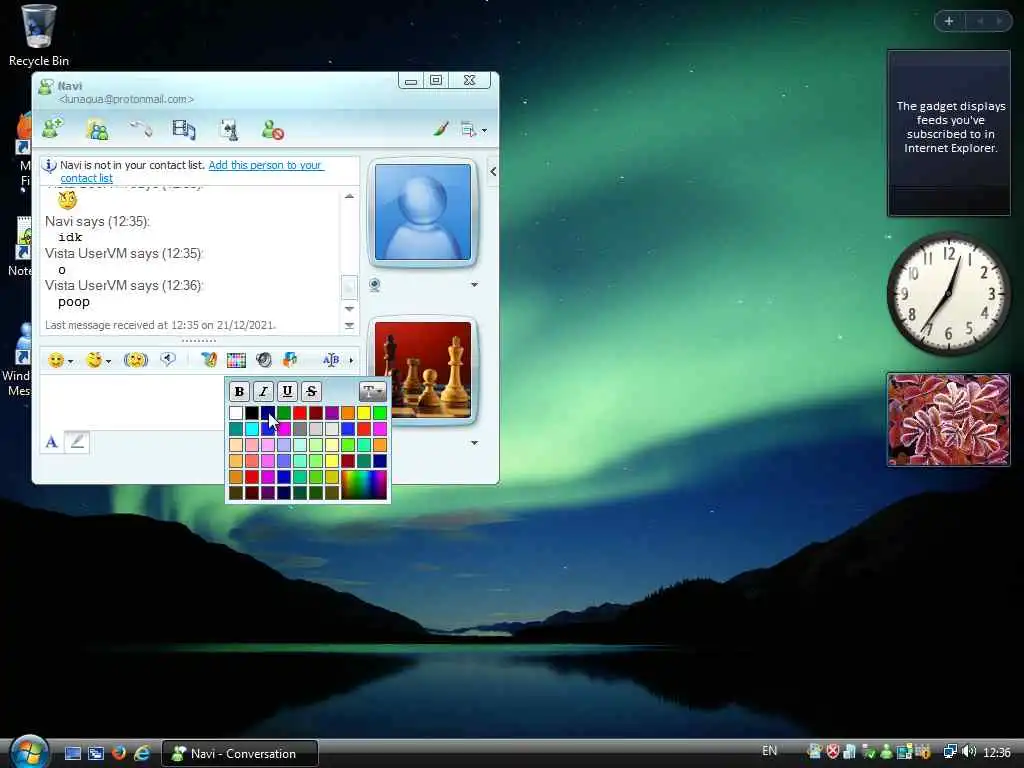The image size is (1024, 768).
Task: Click the AB text tool icon
Action: pos(331,360)
